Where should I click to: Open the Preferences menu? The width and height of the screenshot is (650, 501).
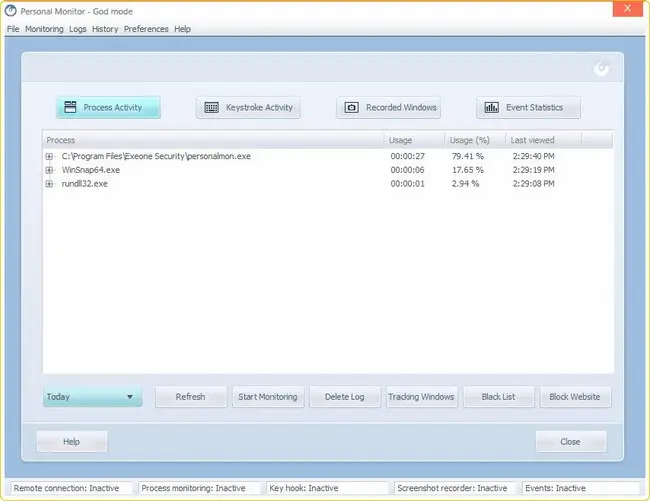coord(146,29)
